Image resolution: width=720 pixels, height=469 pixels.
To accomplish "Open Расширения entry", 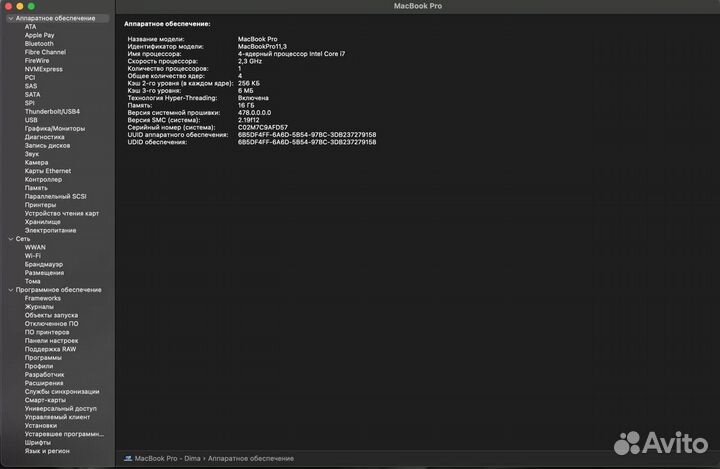I will (44, 384).
